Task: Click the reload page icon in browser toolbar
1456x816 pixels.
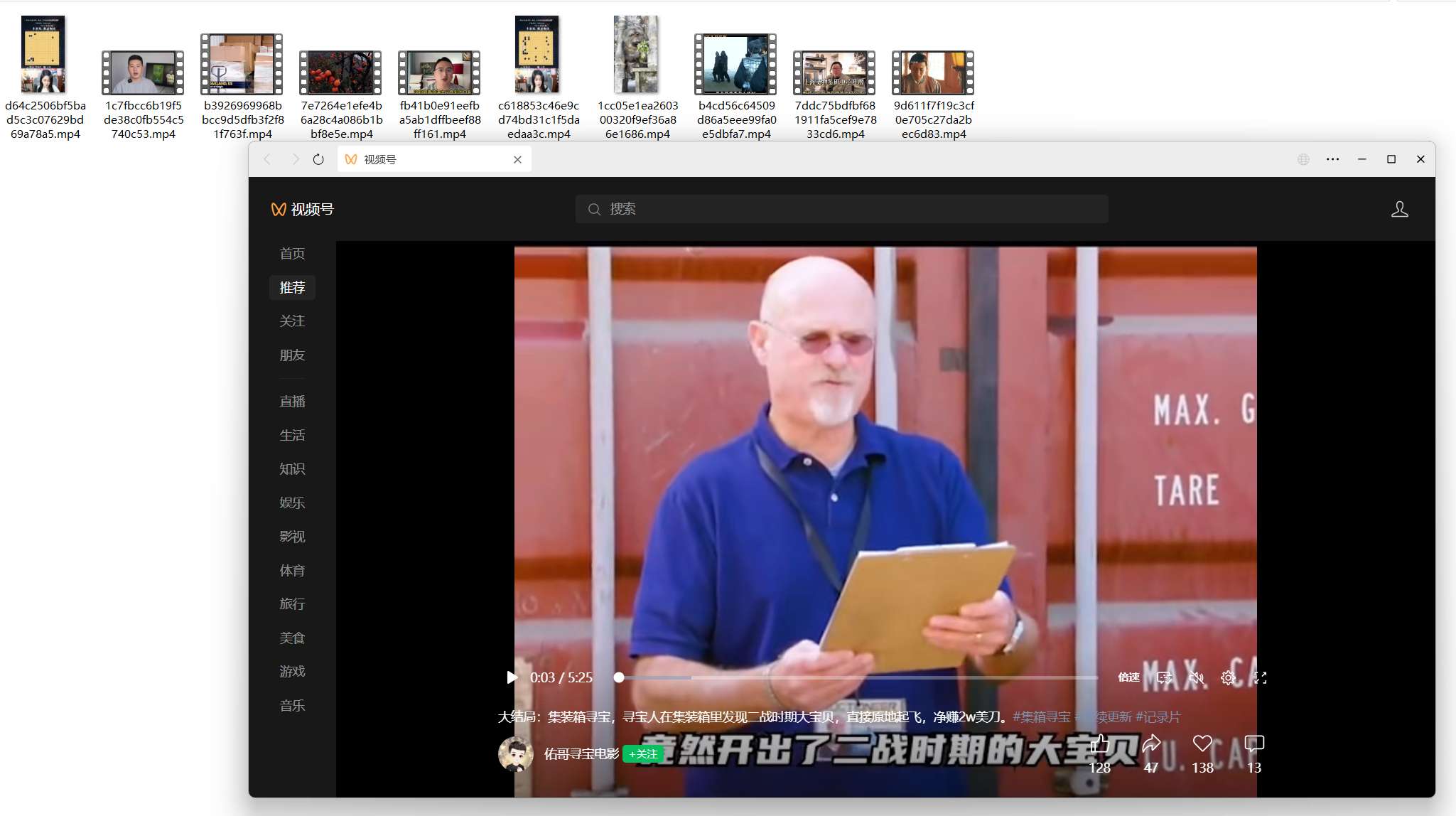Action: click(318, 159)
